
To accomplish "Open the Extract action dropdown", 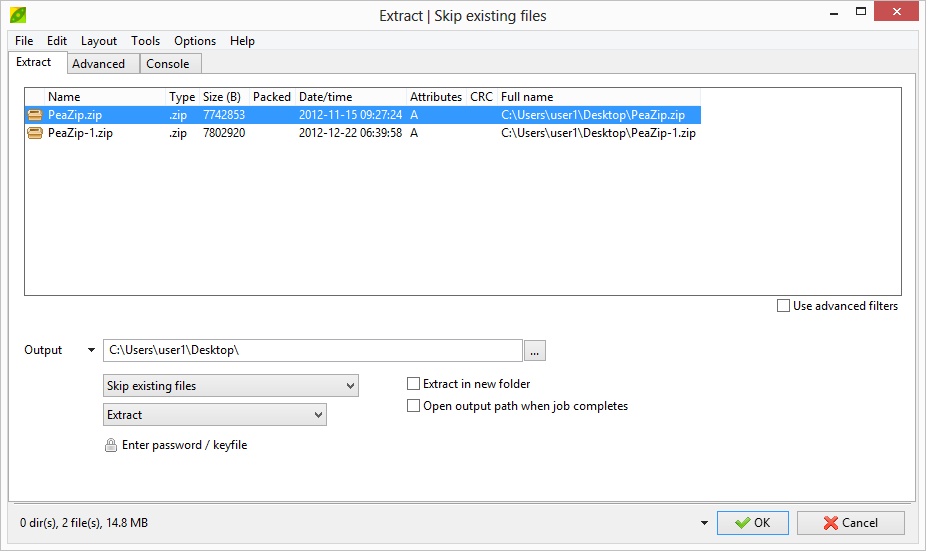I will click(x=215, y=415).
